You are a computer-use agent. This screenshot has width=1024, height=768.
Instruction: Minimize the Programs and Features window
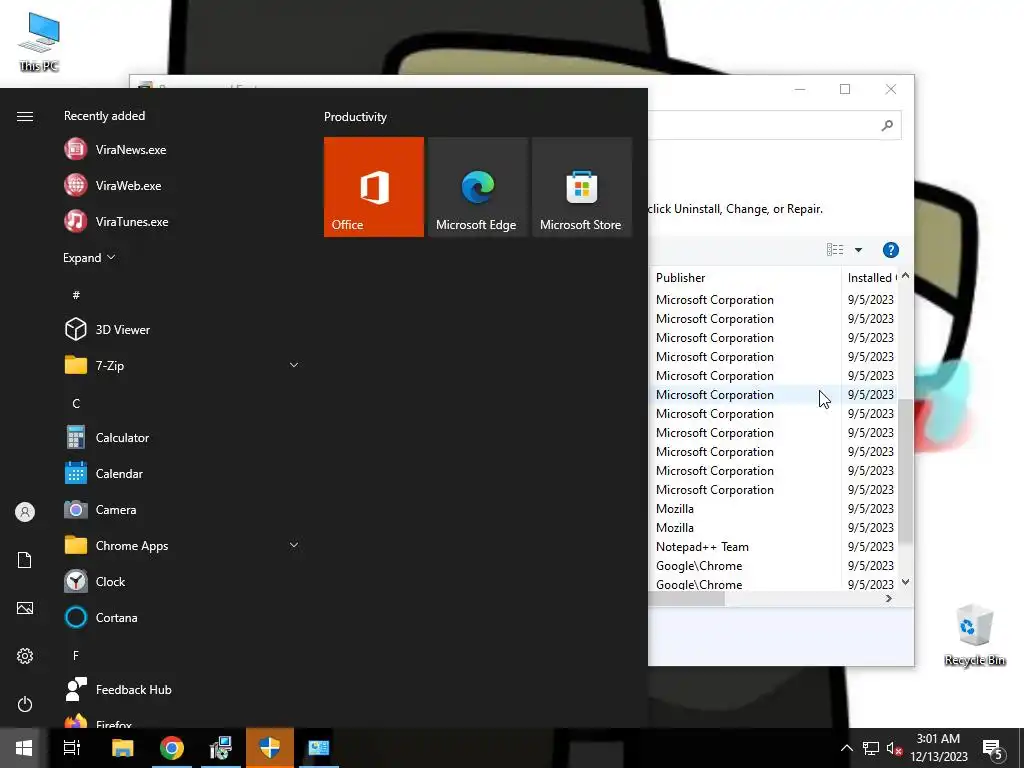click(x=800, y=89)
